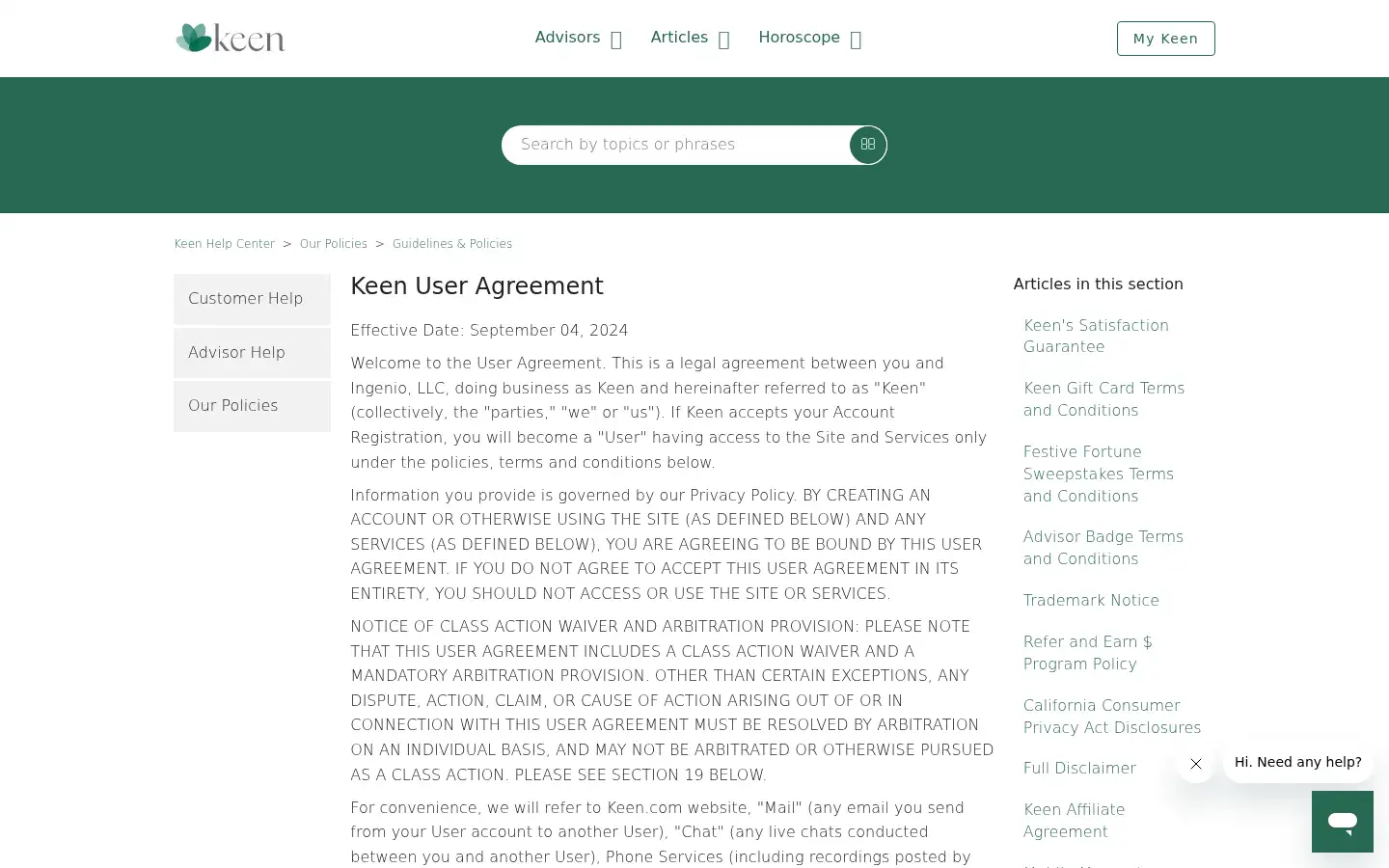Click the search submit icon button
Screen dimensions: 1389x868
868,145
